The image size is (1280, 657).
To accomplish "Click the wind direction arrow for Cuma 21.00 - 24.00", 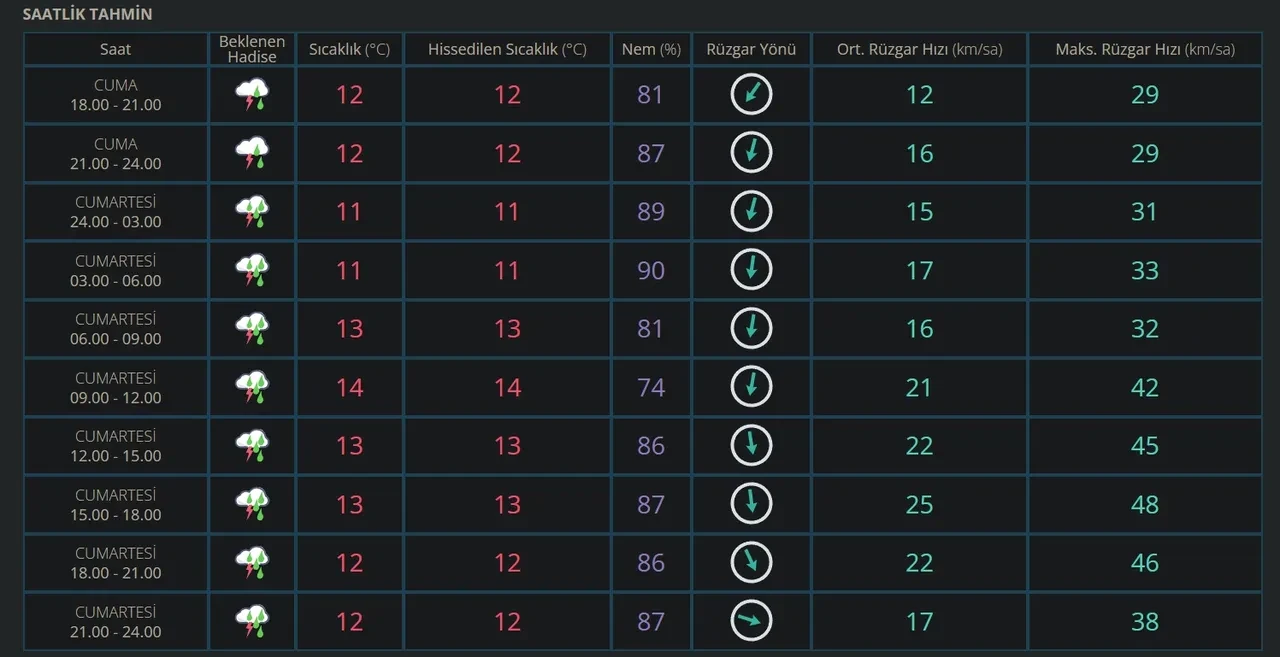I will tap(751, 153).
